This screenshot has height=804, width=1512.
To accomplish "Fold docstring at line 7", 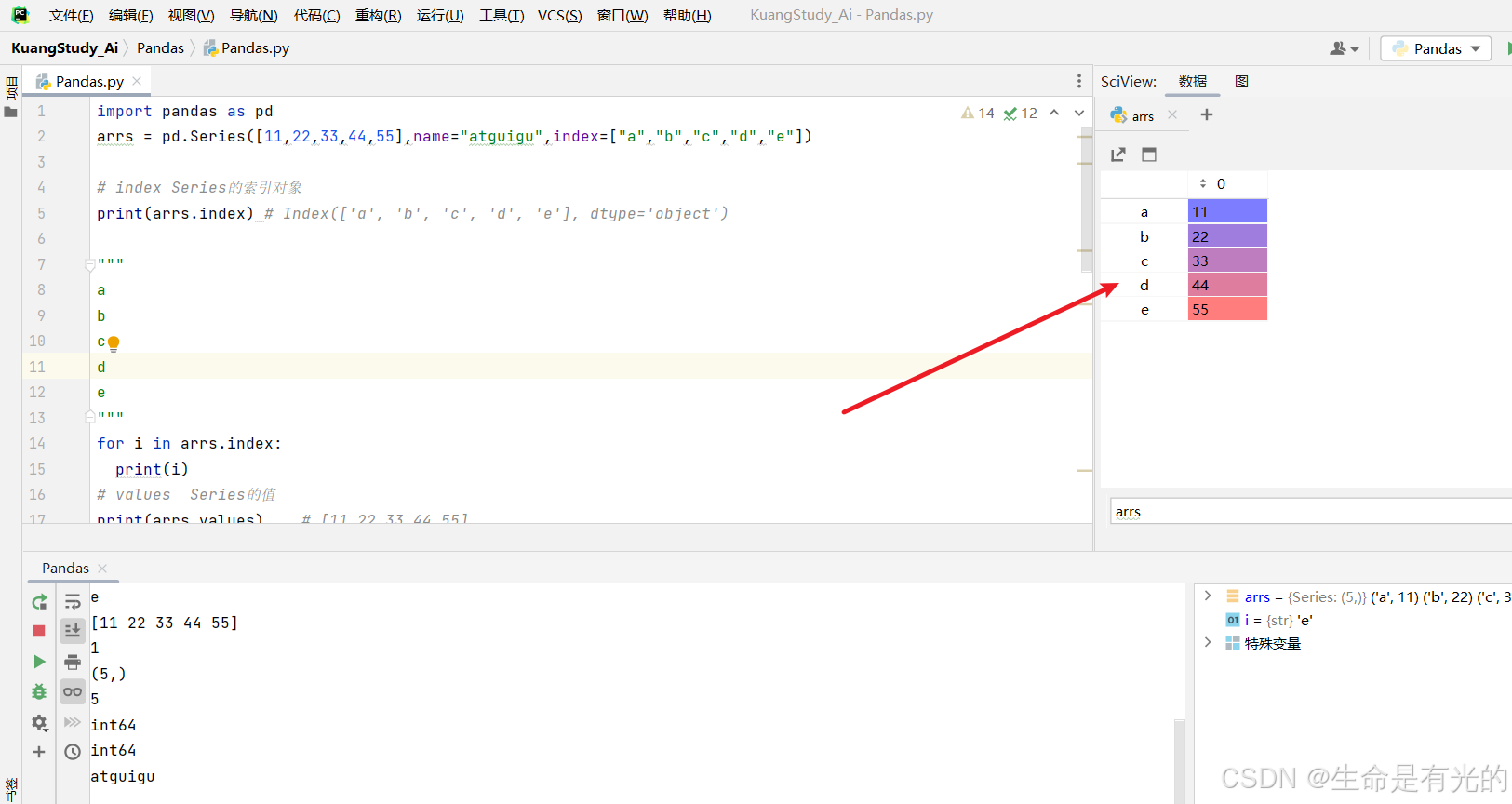I will coord(90,265).
